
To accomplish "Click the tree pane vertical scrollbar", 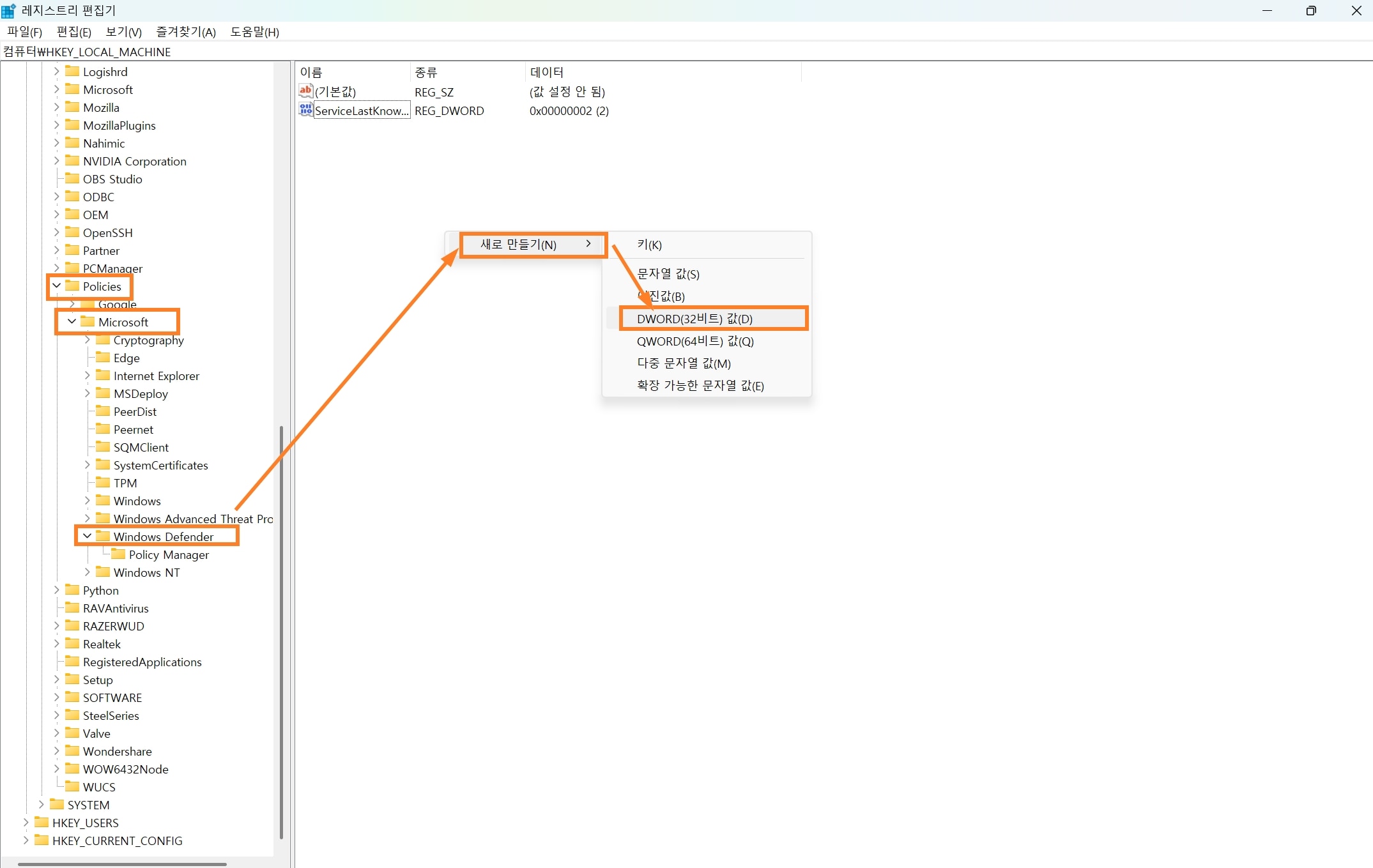I will tap(281, 631).
